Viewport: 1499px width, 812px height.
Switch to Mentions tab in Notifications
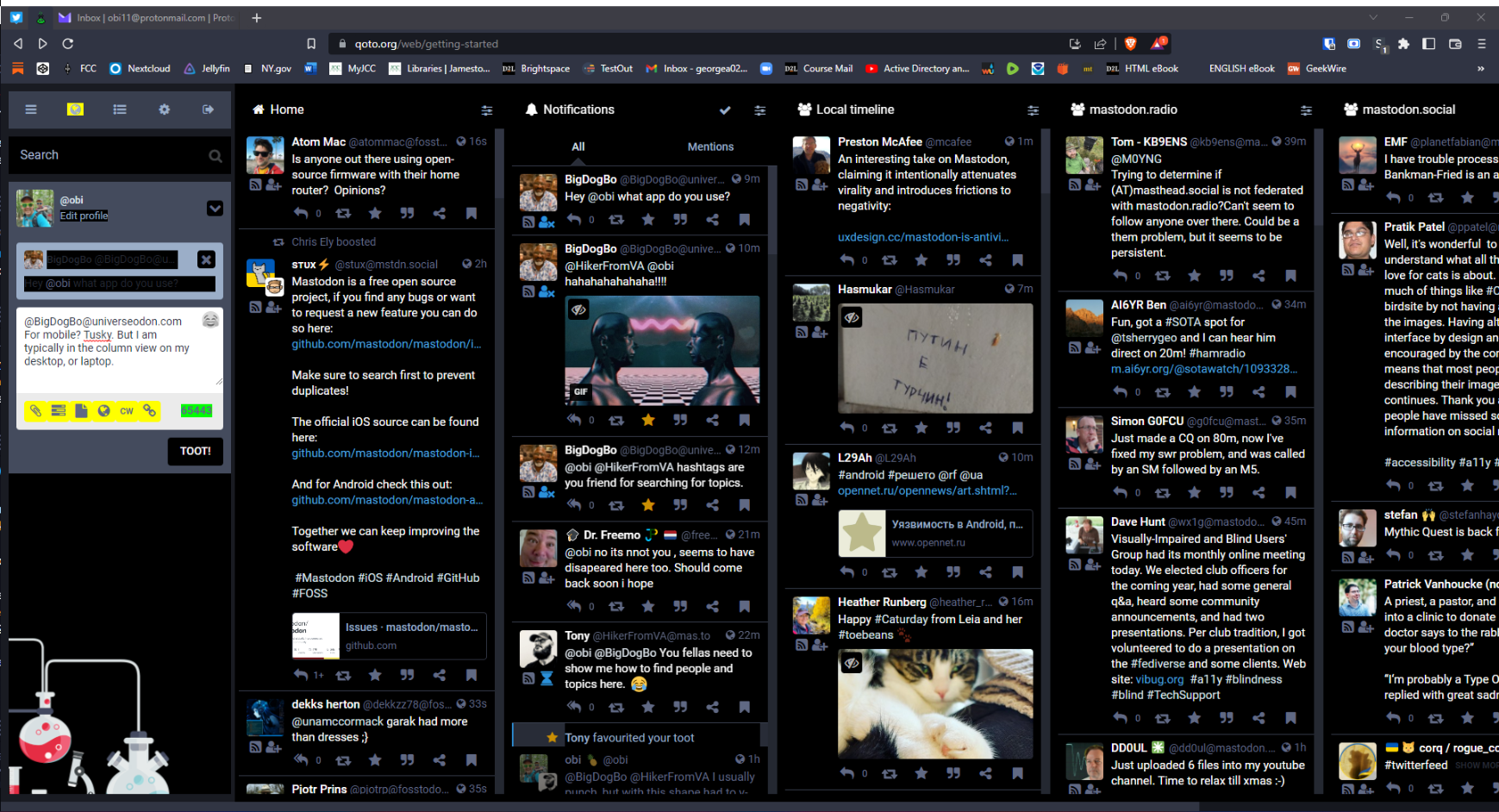(710, 147)
